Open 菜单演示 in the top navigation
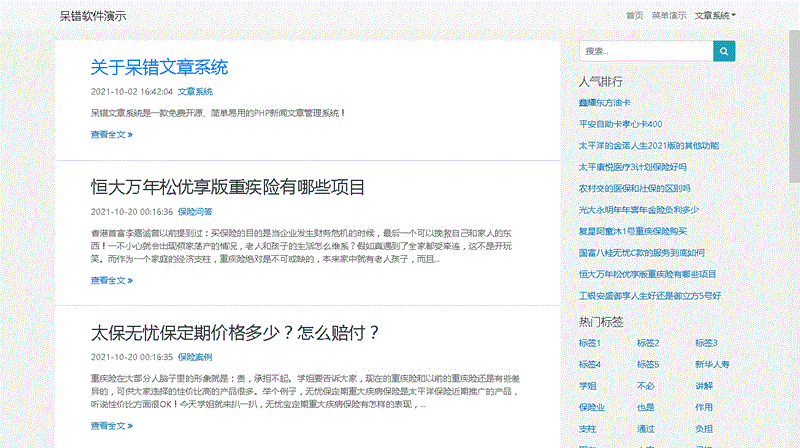The width and height of the screenshot is (800, 448). point(669,16)
